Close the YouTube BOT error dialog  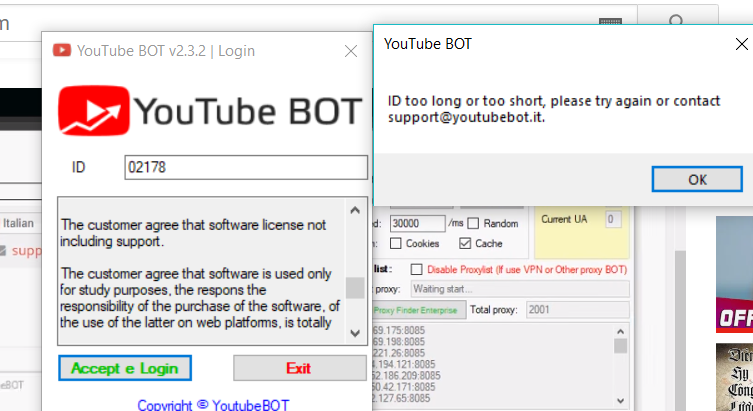741,44
